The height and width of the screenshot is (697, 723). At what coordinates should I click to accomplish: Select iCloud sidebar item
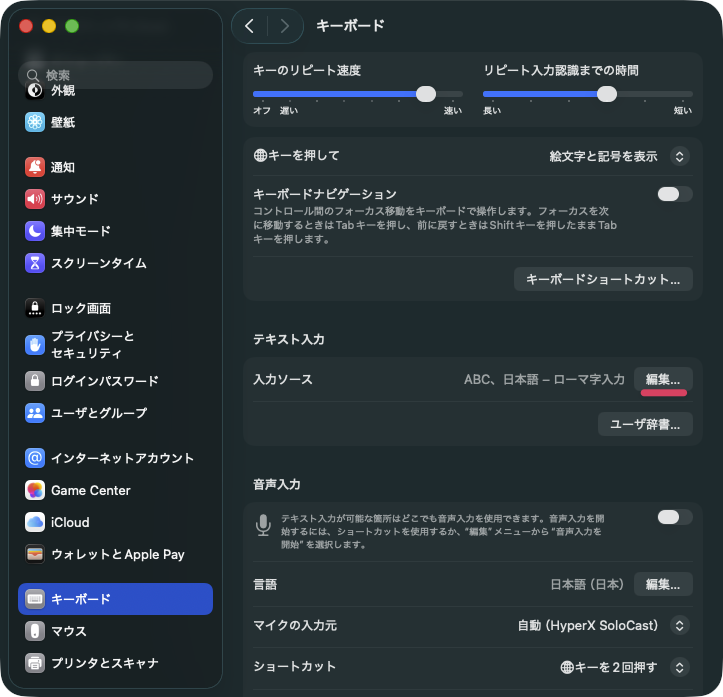tap(115, 522)
